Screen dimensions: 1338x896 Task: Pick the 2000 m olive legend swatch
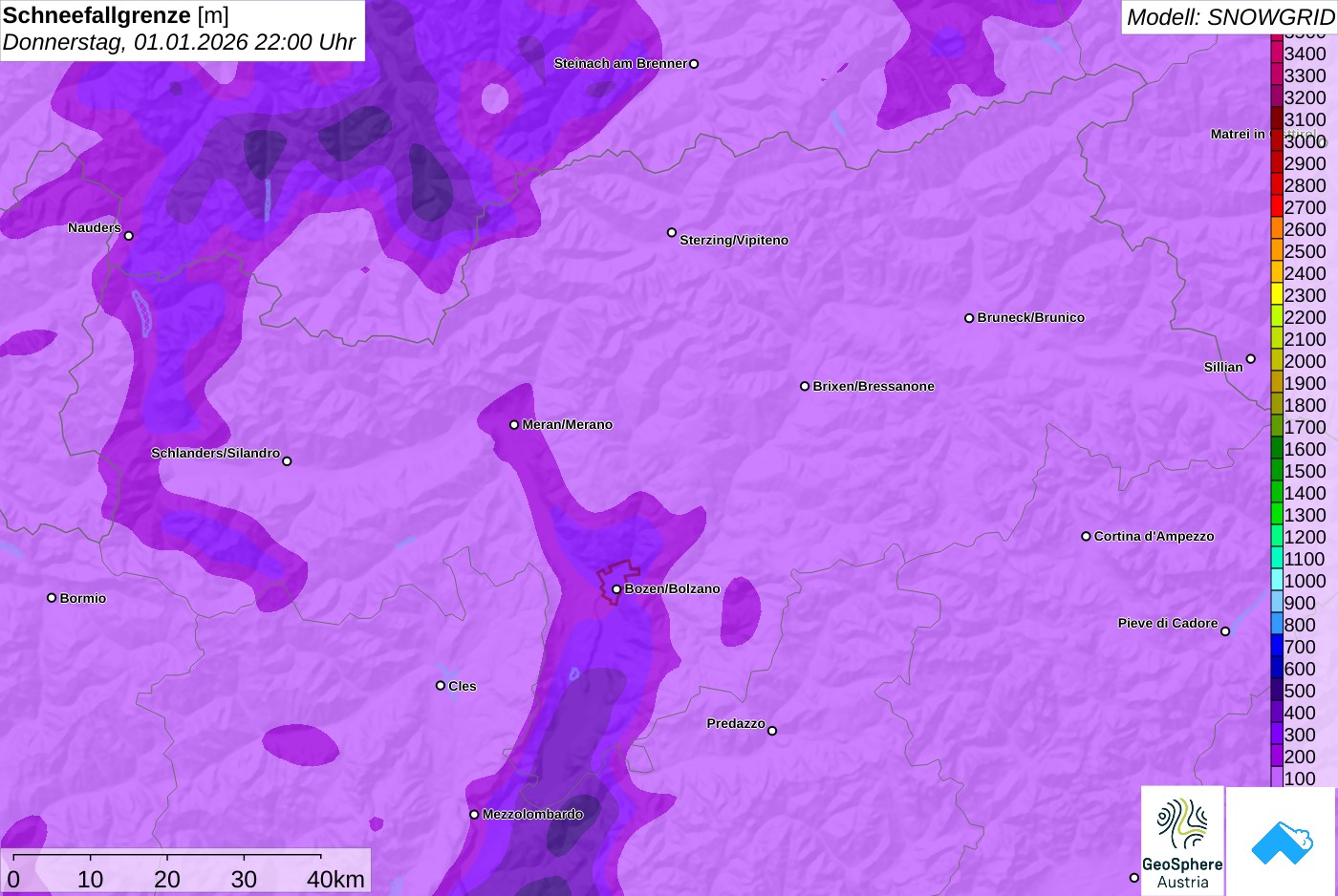[1277, 361]
